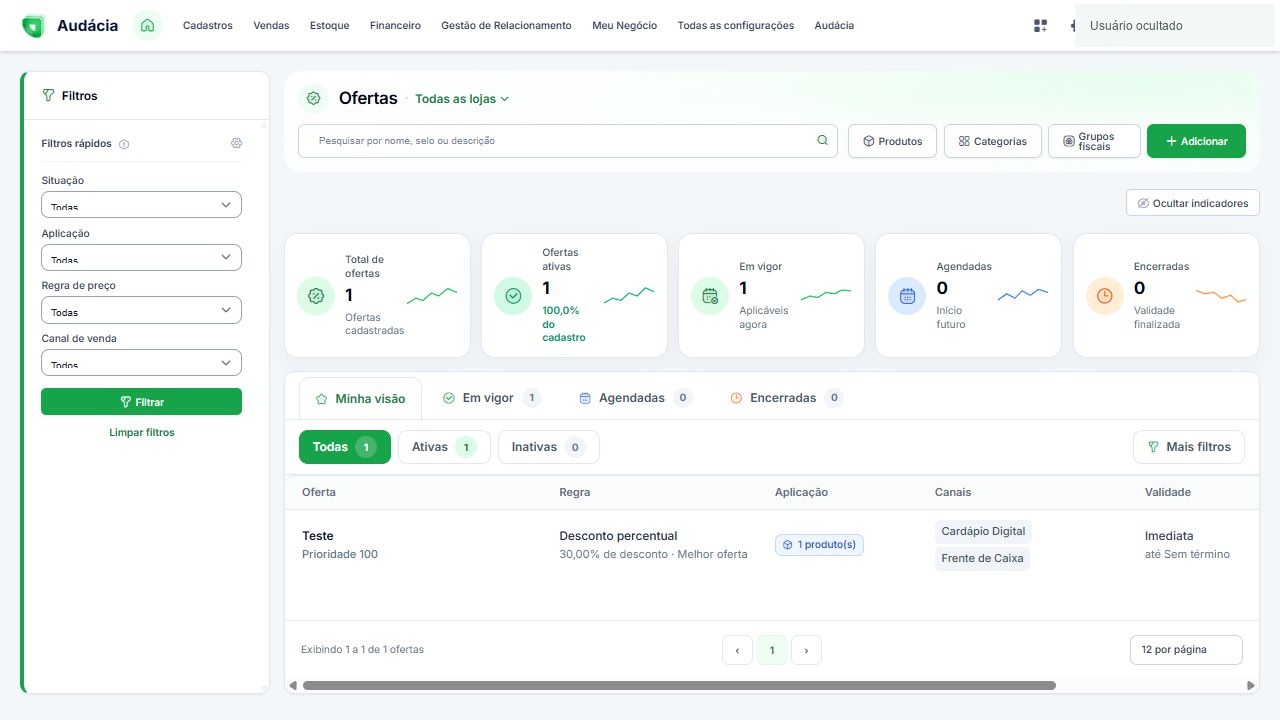Image resolution: width=1280 pixels, height=720 pixels.
Task: Open the home icon button
Action: (147, 26)
